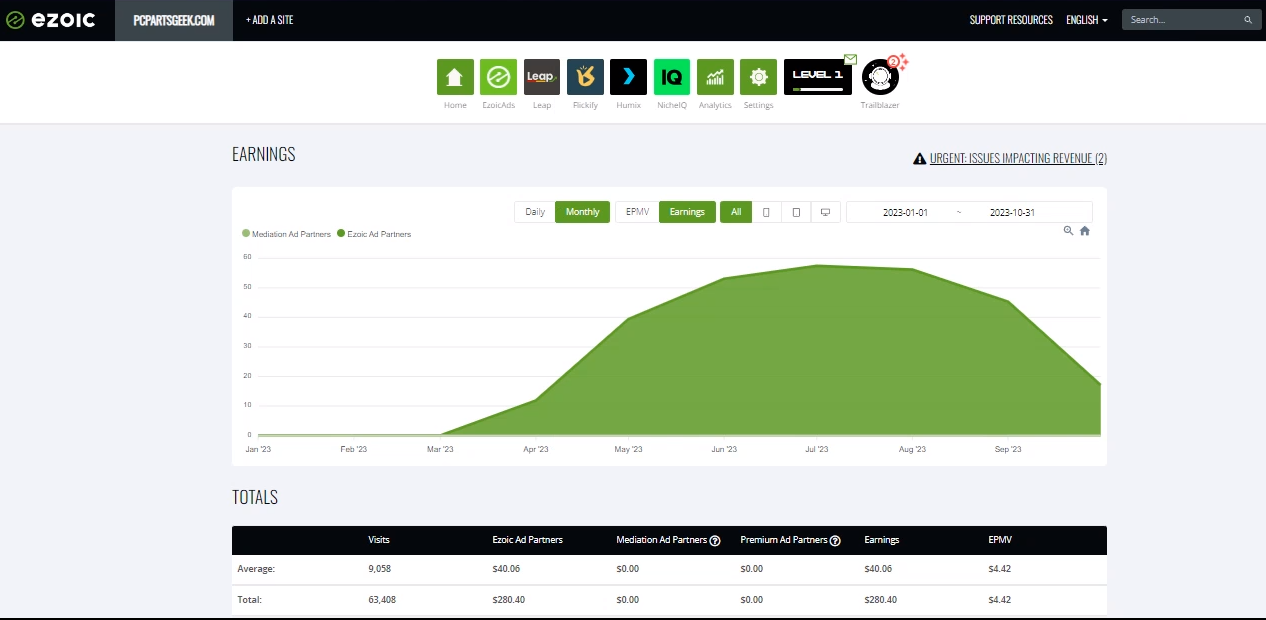
Task: Select the All devices toggle
Action: coord(736,212)
